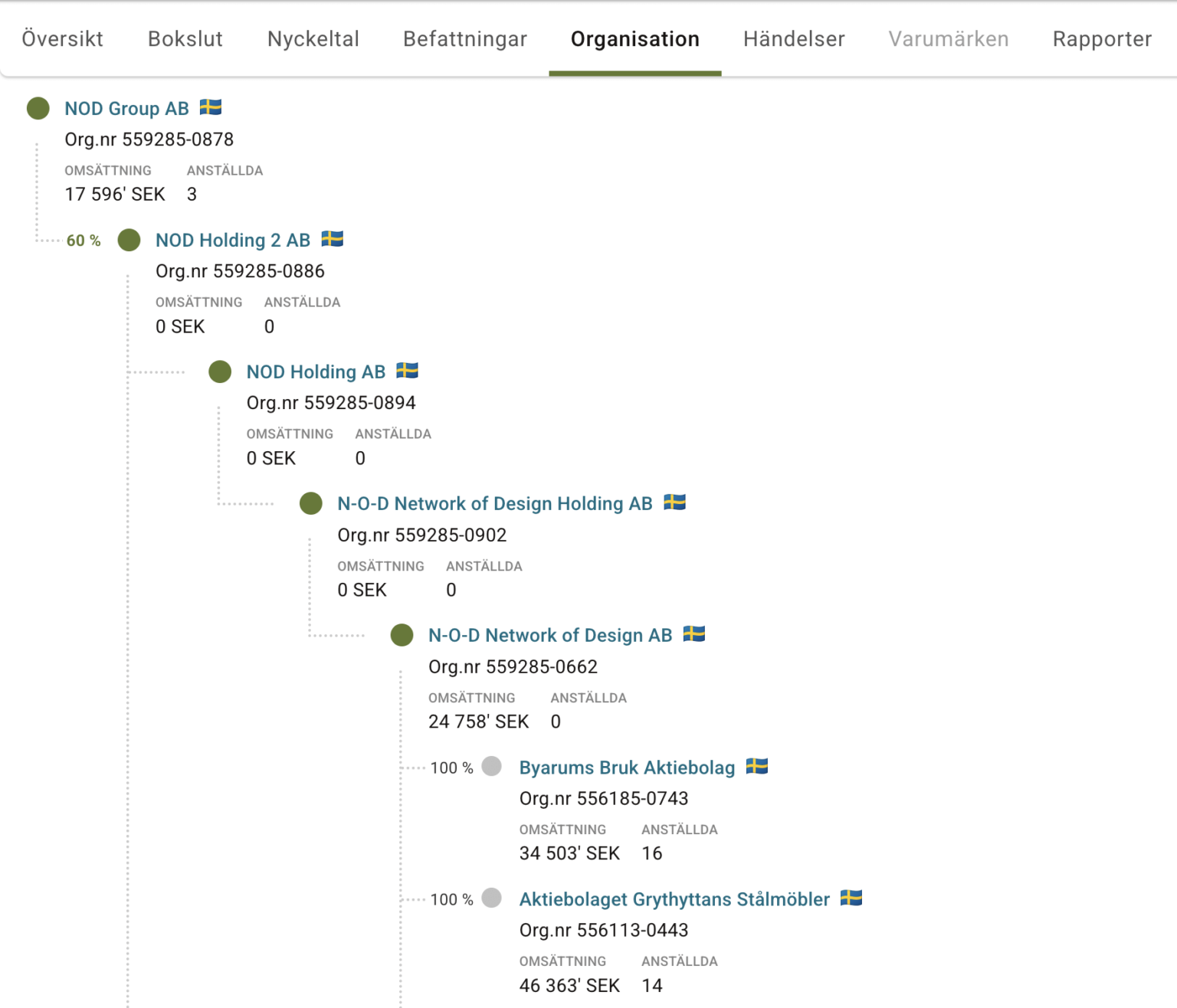Click the 34 503' SEK turnover value
The image size is (1177, 1008).
point(569,853)
